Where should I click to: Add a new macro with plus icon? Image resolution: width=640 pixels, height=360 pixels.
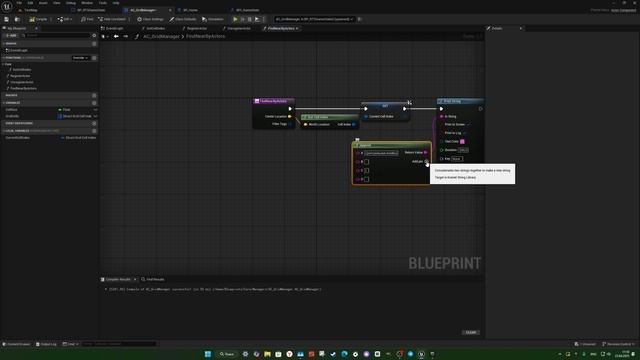94,95
